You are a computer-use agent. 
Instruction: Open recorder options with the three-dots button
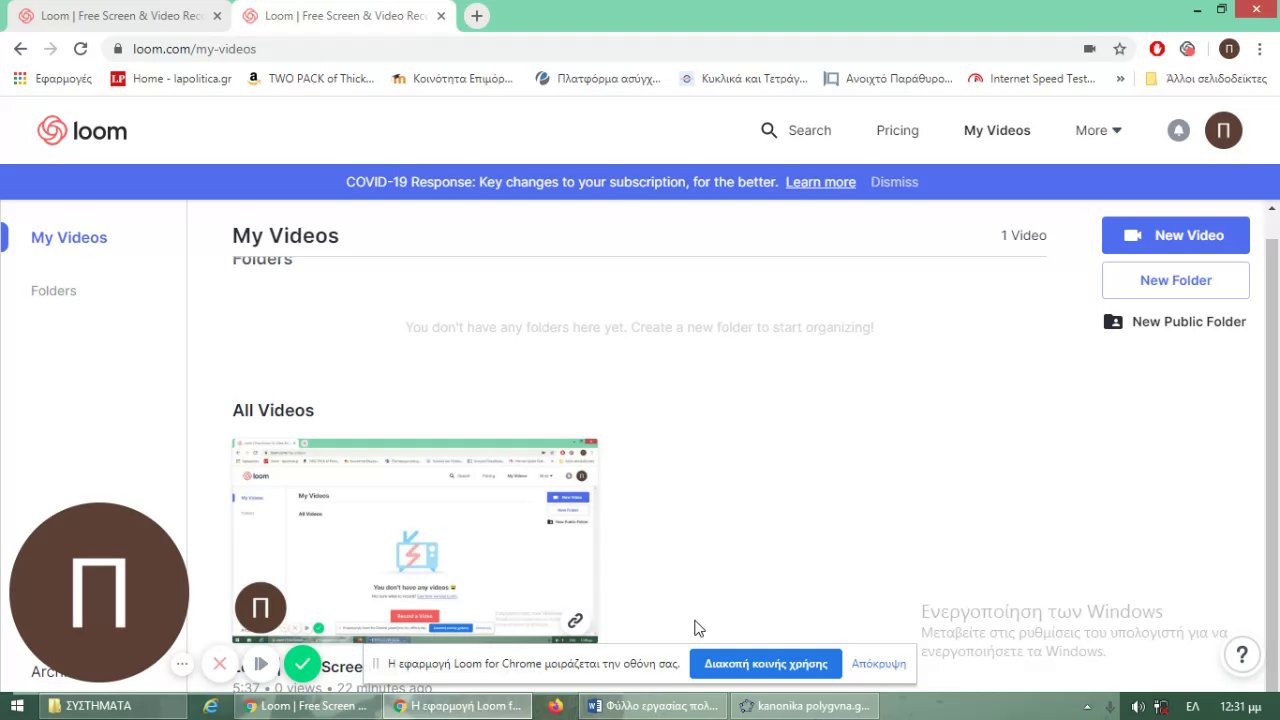[x=182, y=663]
